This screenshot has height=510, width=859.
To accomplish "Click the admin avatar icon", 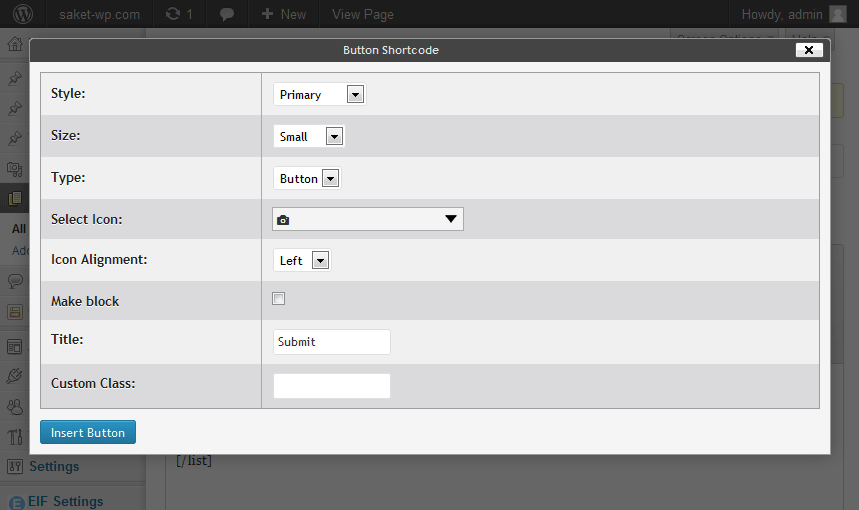I will coord(838,14).
